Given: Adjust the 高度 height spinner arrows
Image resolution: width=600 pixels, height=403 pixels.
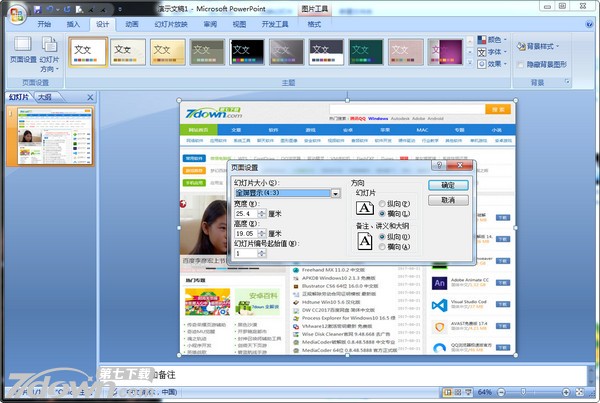Looking at the screenshot, I should click(x=262, y=233).
